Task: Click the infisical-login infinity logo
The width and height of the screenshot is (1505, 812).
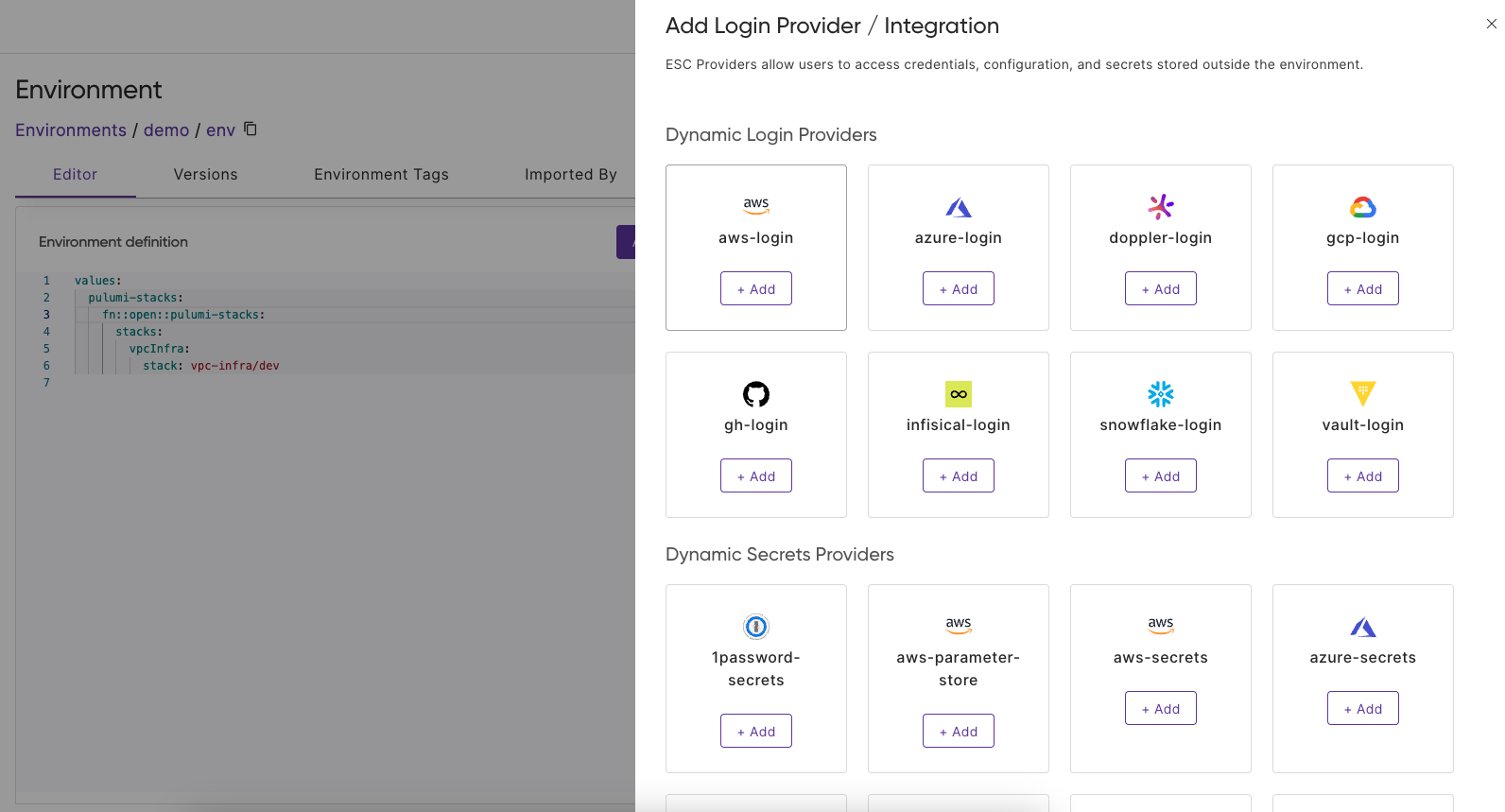Action: pyautogui.click(x=959, y=394)
